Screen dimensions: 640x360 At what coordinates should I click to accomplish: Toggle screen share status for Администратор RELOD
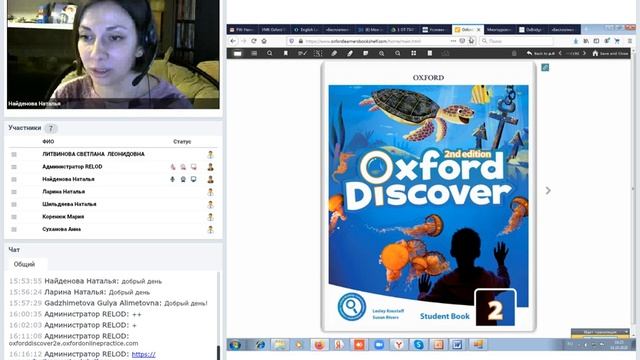[x=193, y=167]
